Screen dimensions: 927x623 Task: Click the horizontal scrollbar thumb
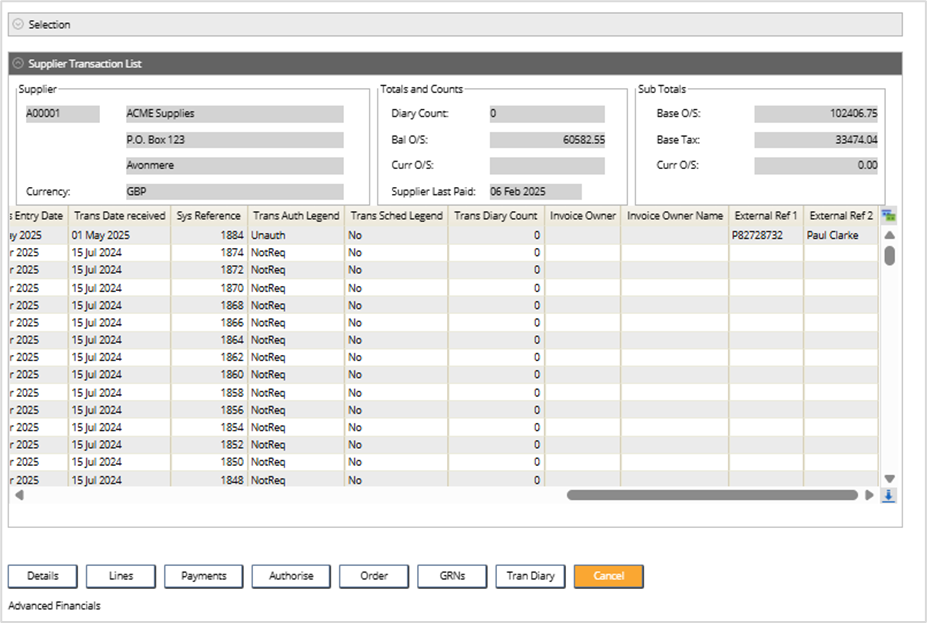(x=712, y=495)
